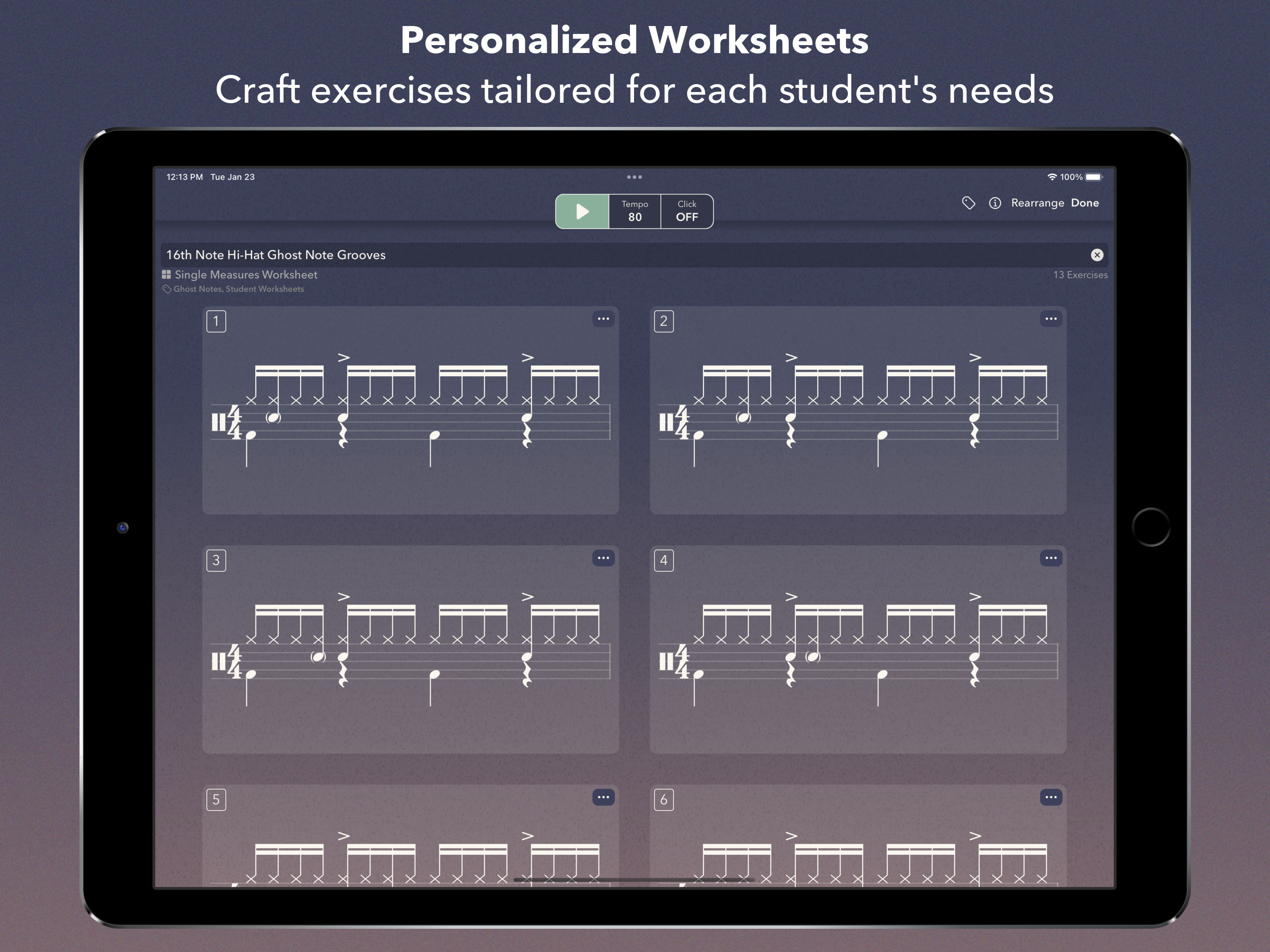Viewport: 1270px width, 952px height.
Task: Tap the three-dot multitasking indicator at top
Action: 634,177
